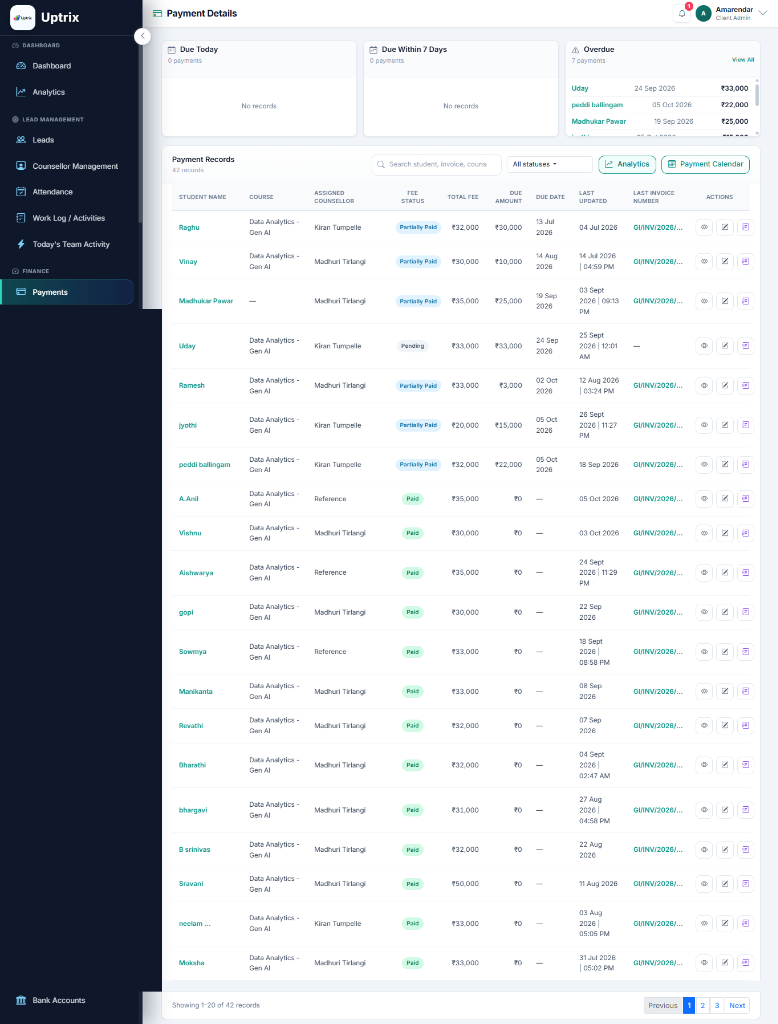View Vinay's payment details (eye icon)
Image resolution: width=778 pixels, height=1024 pixels.
[x=704, y=261]
